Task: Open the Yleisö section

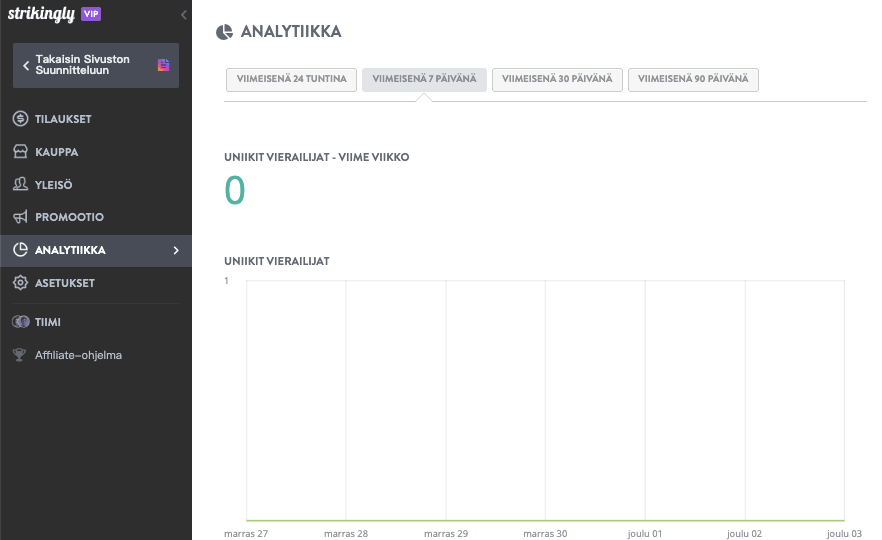Action: click(x=96, y=184)
